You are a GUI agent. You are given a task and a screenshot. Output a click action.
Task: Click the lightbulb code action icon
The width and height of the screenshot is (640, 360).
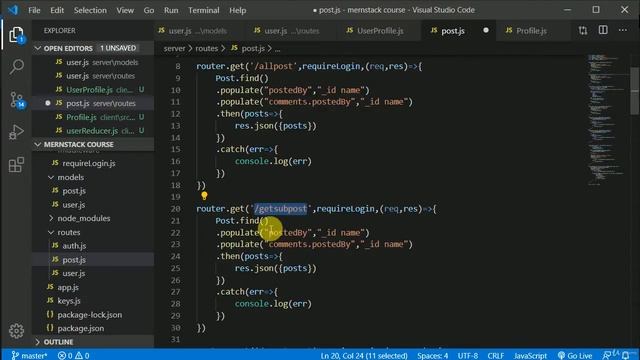(x=204, y=196)
